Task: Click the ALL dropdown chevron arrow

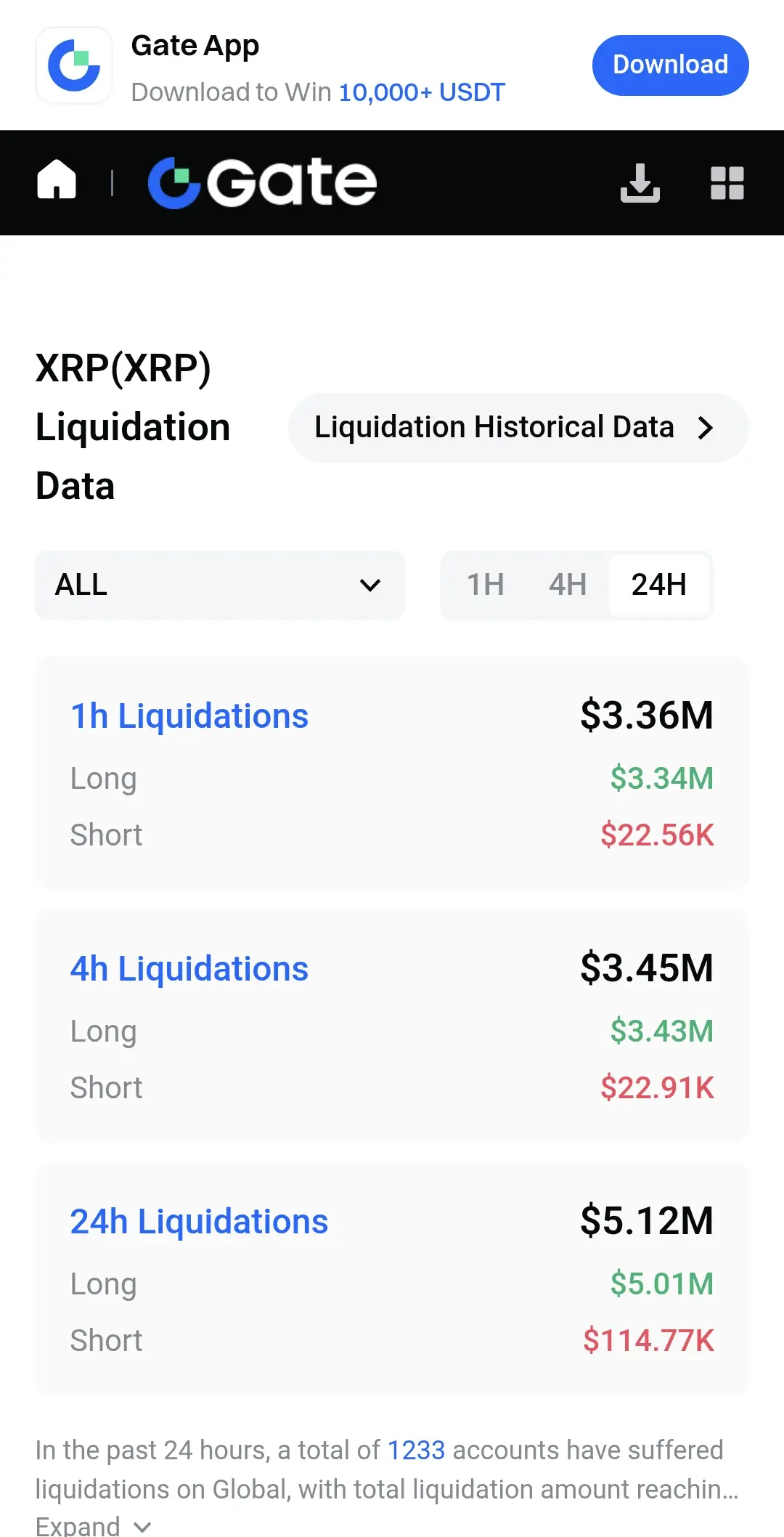Action: click(x=370, y=585)
